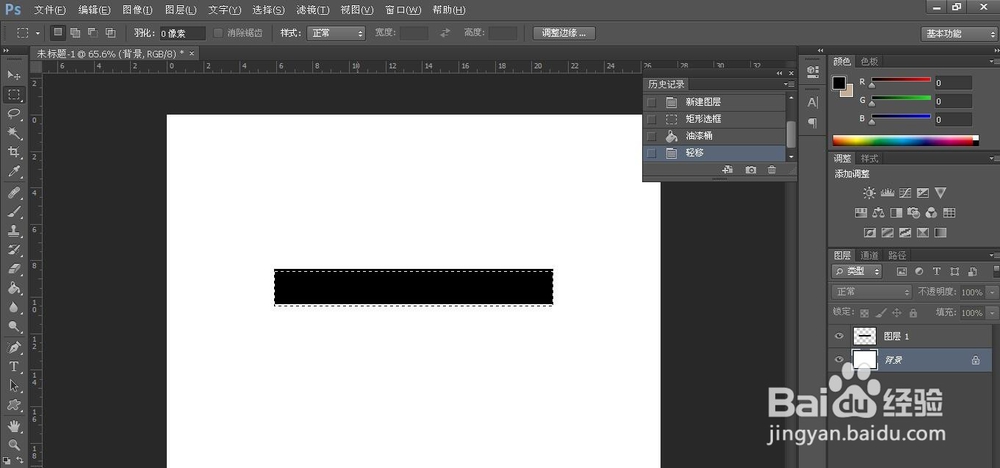Toggle visibility of 背景 layer
1000x468 pixels.
pyautogui.click(x=839, y=360)
